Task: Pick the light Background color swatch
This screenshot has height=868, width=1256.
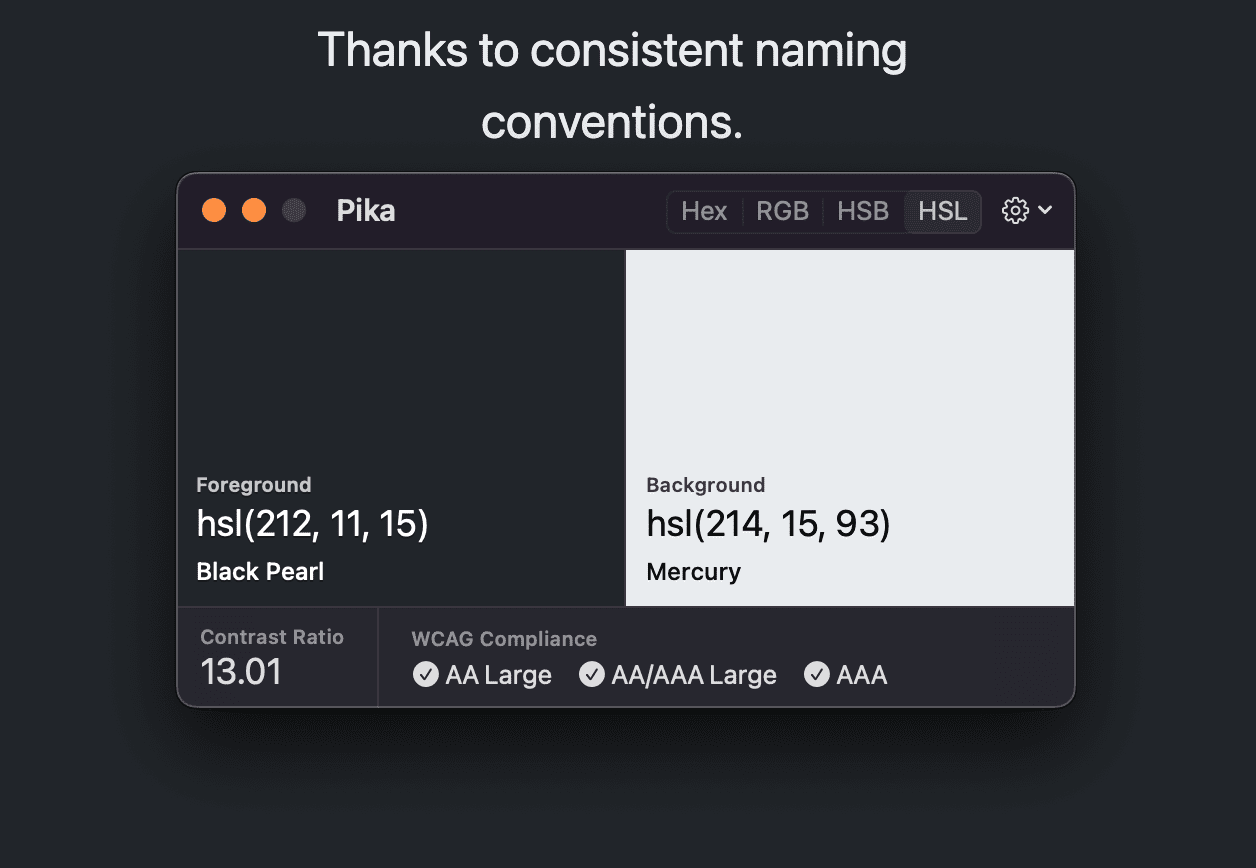Action: click(849, 360)
